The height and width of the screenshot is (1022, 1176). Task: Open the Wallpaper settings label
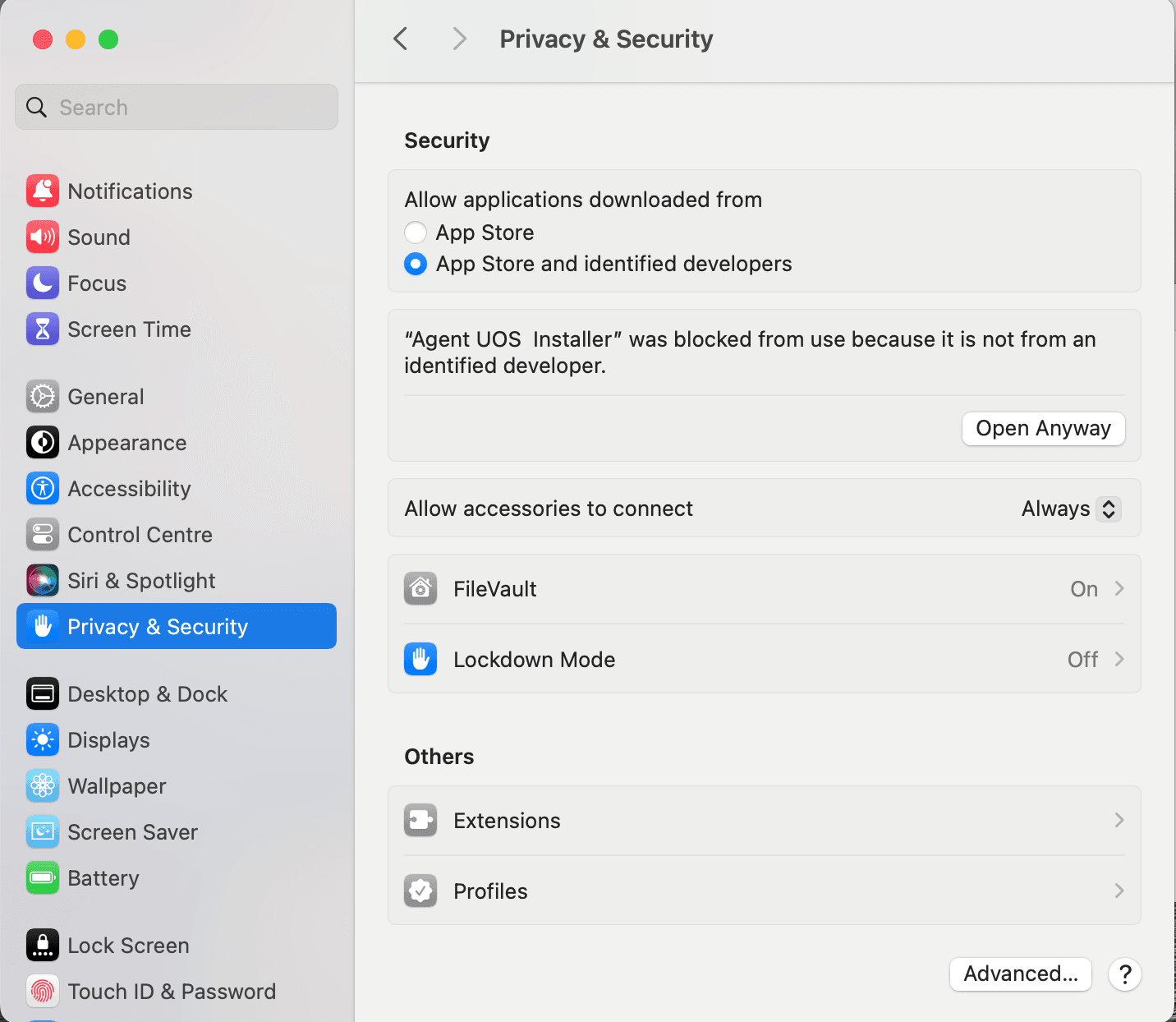[117, 786]
